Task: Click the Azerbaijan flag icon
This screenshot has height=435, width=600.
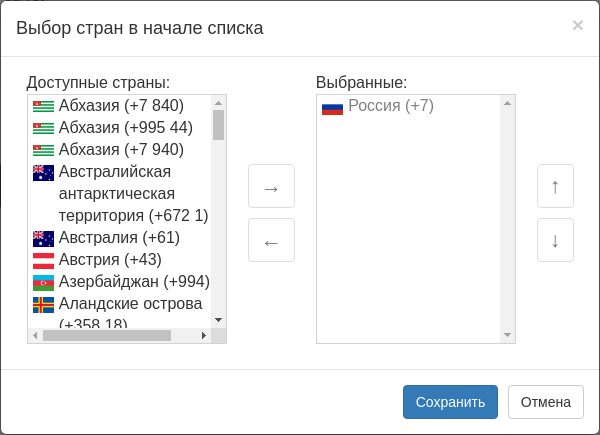Action: click(43, 282)
